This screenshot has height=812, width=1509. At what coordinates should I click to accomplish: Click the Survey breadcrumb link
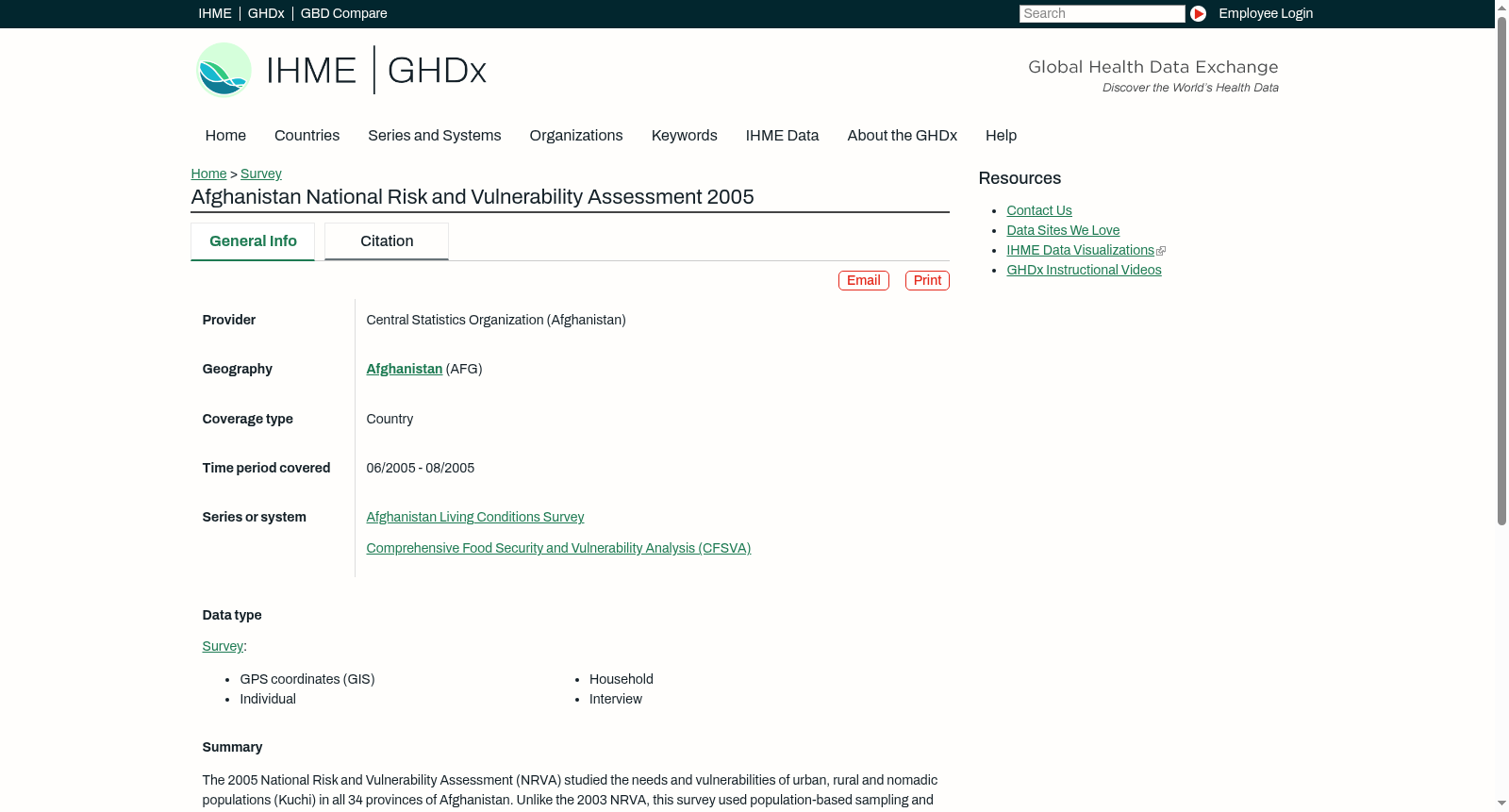261,174
